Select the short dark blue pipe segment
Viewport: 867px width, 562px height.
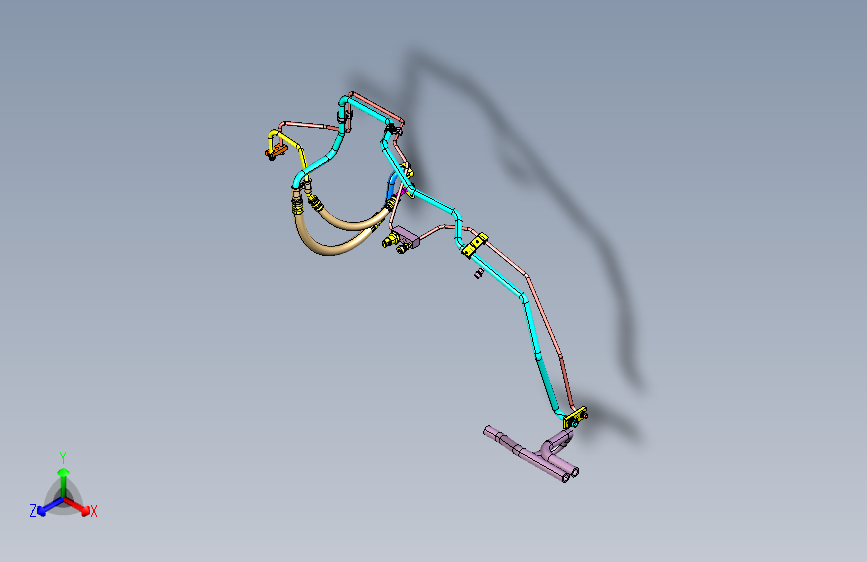coord(391,186)
